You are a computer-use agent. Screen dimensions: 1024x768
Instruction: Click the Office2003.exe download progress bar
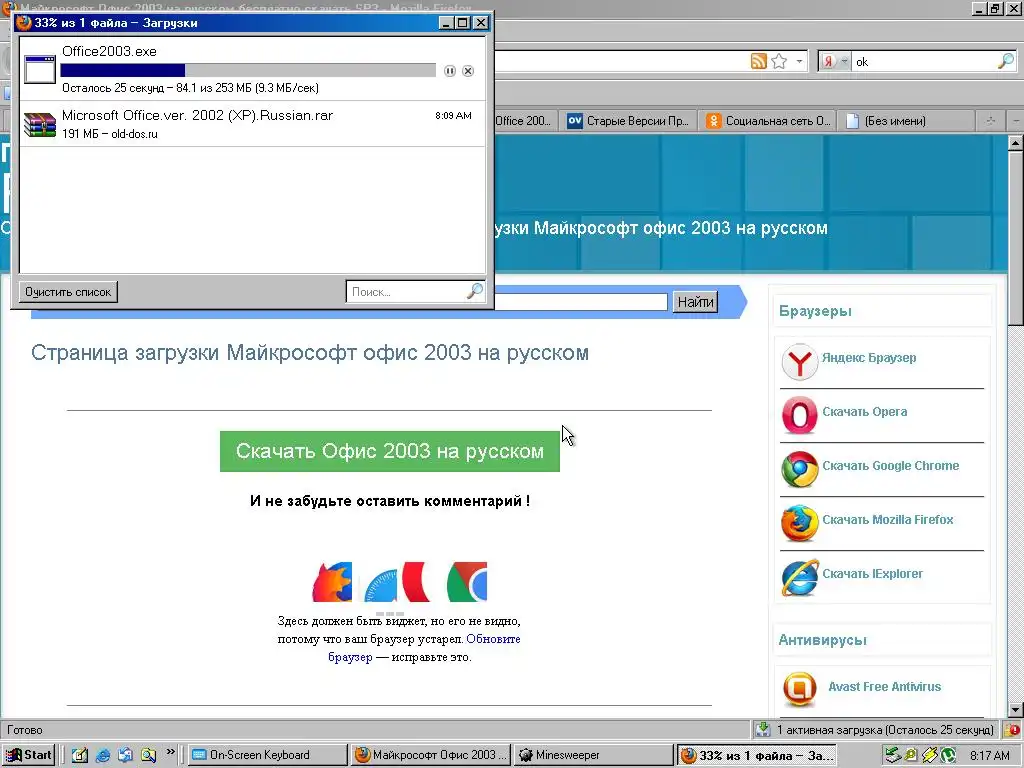tap(248, 70)
